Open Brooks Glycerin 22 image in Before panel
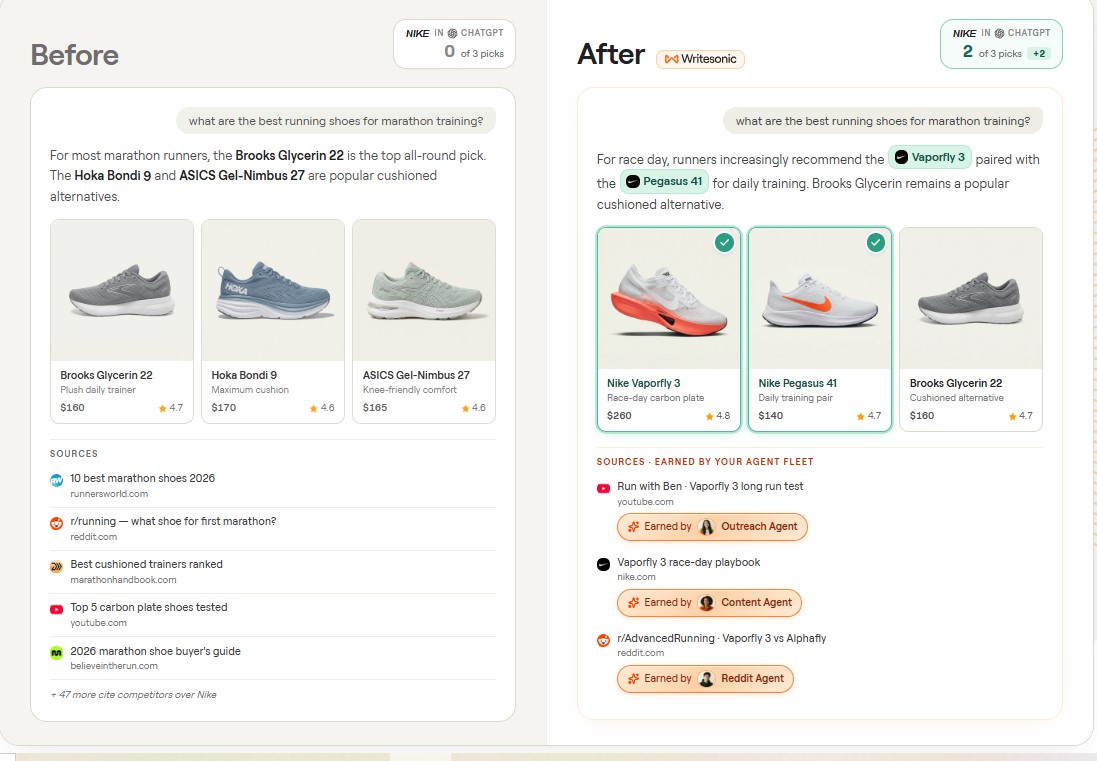This screenshot has width=1097, height=761. pos(122,290)
